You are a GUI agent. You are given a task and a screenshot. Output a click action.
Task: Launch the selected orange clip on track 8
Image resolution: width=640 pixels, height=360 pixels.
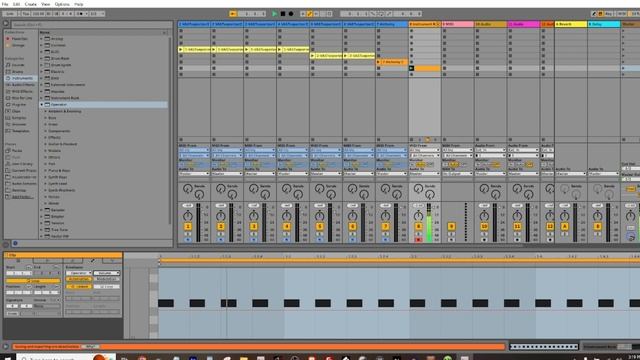pyautogui.click(x=411, y=68)
